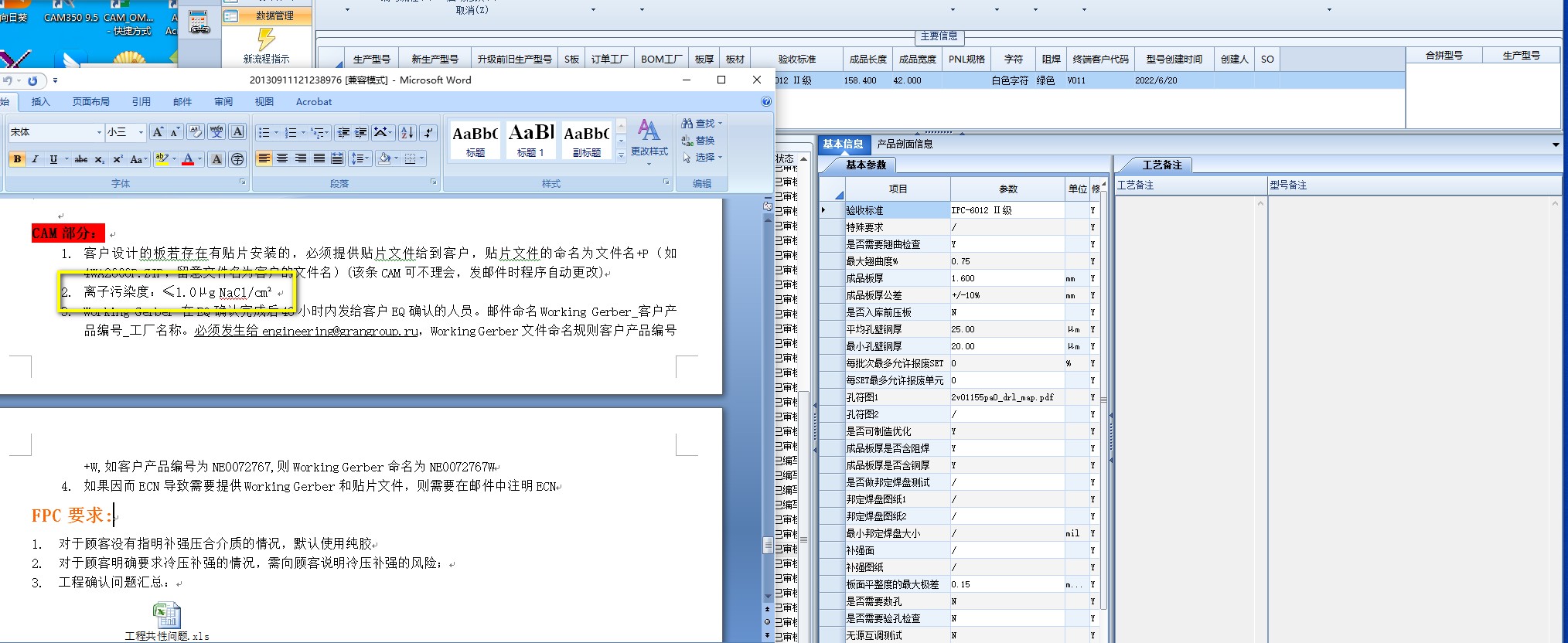The width and height of the screenshot is (1568, 643).
Task: Open the 审阅 ribbon tab
Action: tap(223, 101)
